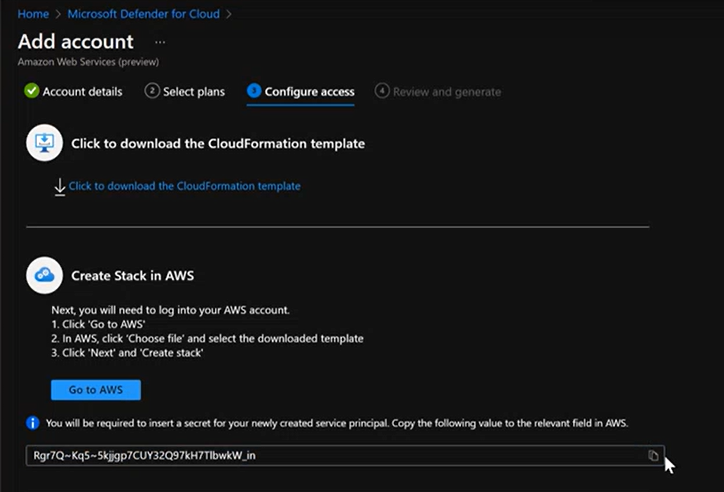Click into the secret value field
The height and width of the screenshot is (492, 724).
345,456
